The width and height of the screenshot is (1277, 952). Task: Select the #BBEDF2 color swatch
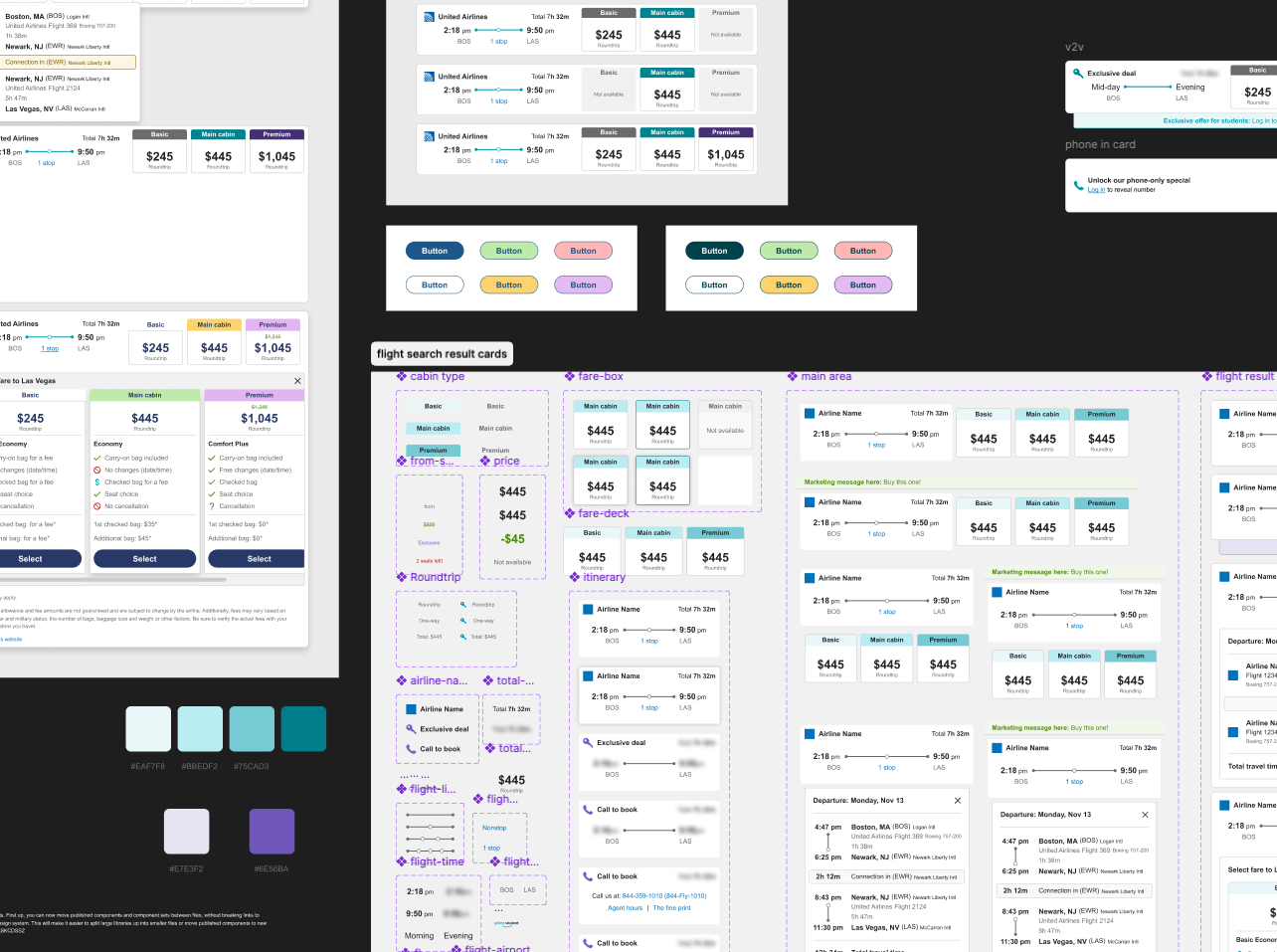pyautogui.click(x=200, y=729)
